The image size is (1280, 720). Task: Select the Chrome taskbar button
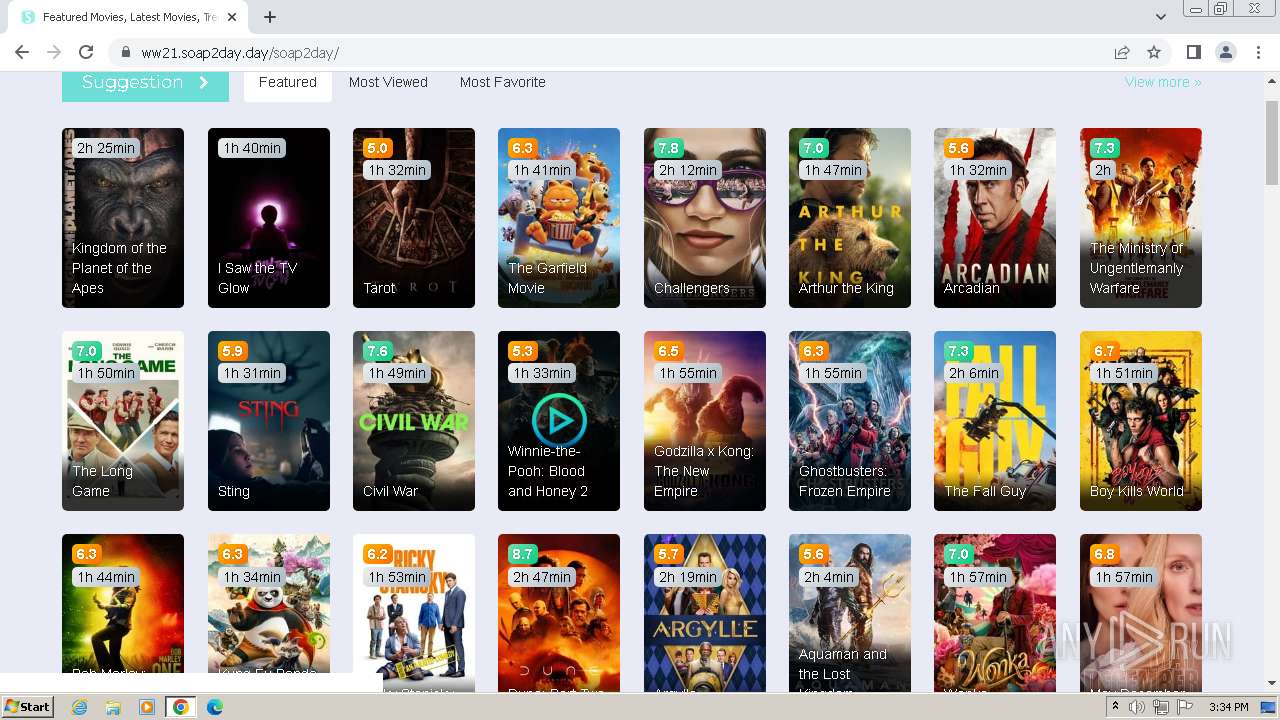(181, 707)
